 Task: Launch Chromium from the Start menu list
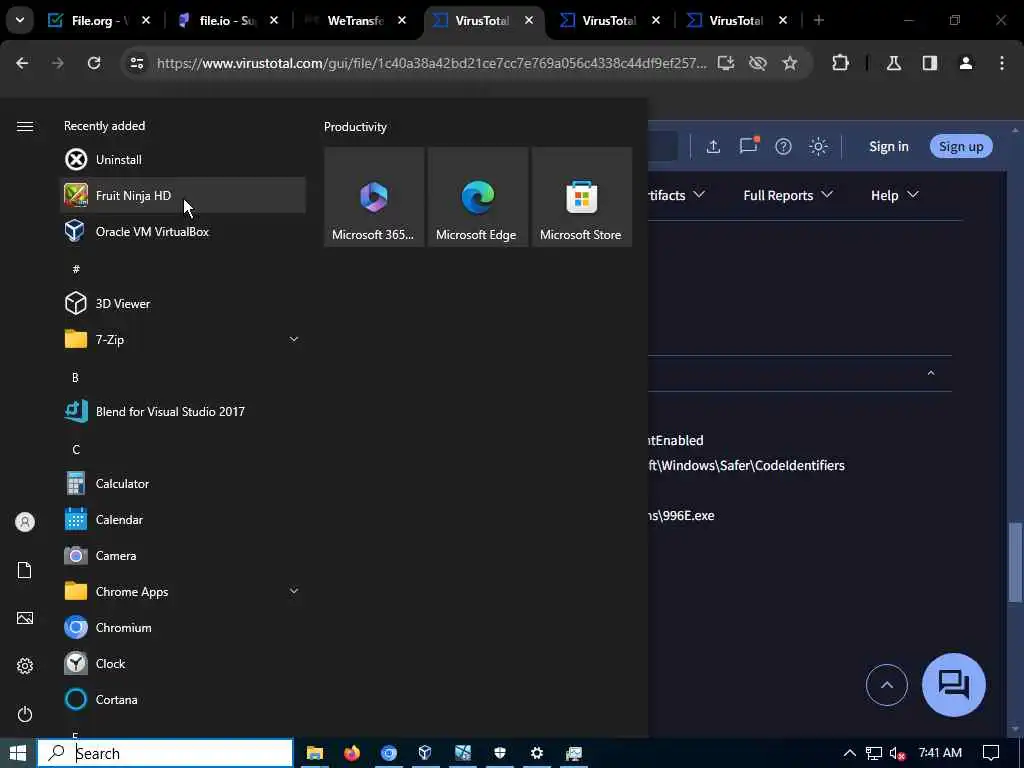point(182,628)
